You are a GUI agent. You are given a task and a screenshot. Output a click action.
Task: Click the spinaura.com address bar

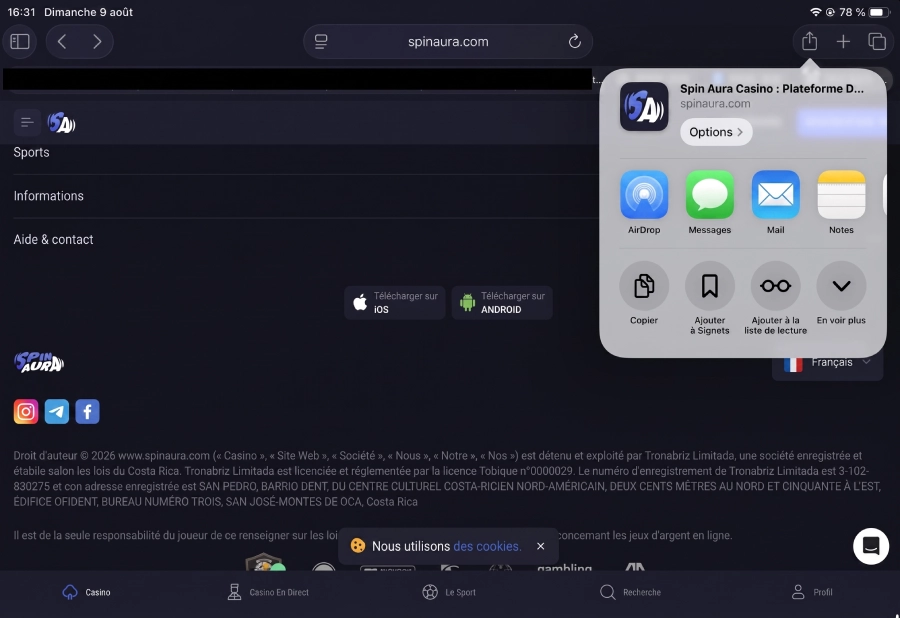click(448, 41)
